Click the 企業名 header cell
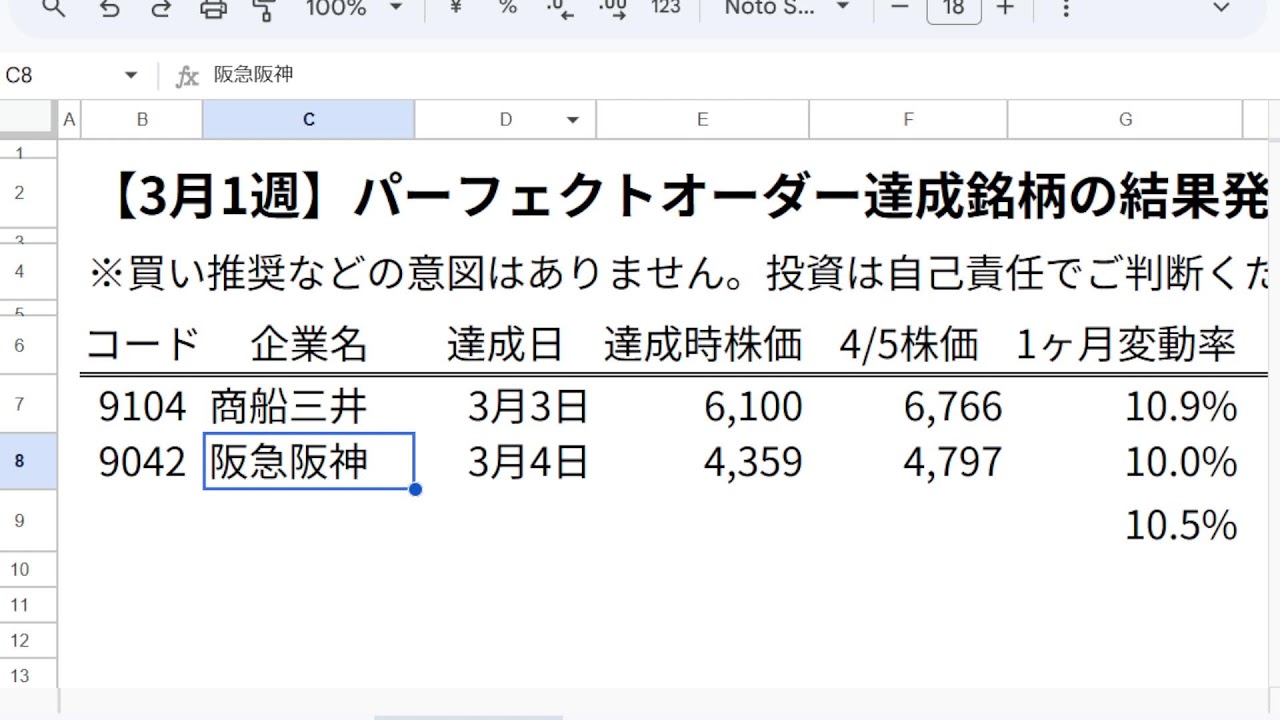 click(x=309, y=345)
